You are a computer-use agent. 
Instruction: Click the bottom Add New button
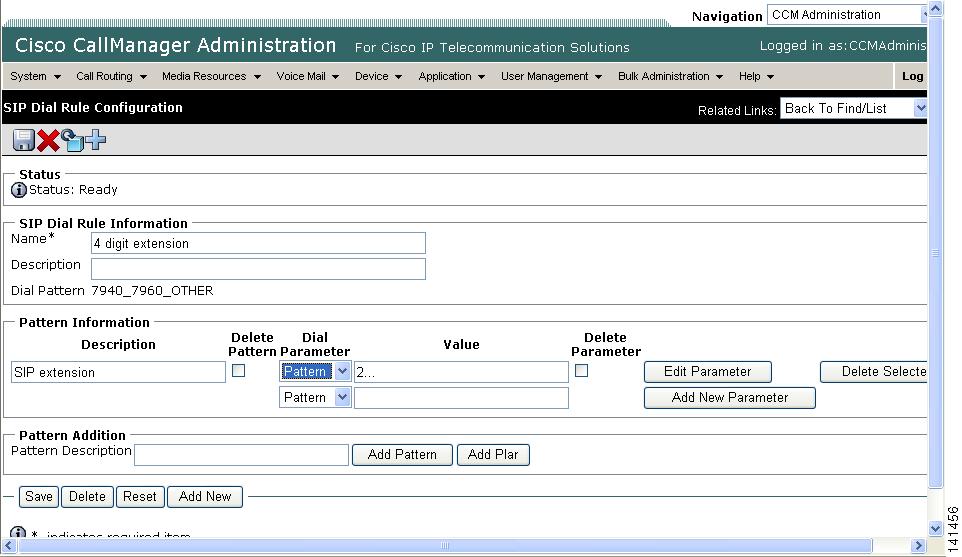pos(205,497)
